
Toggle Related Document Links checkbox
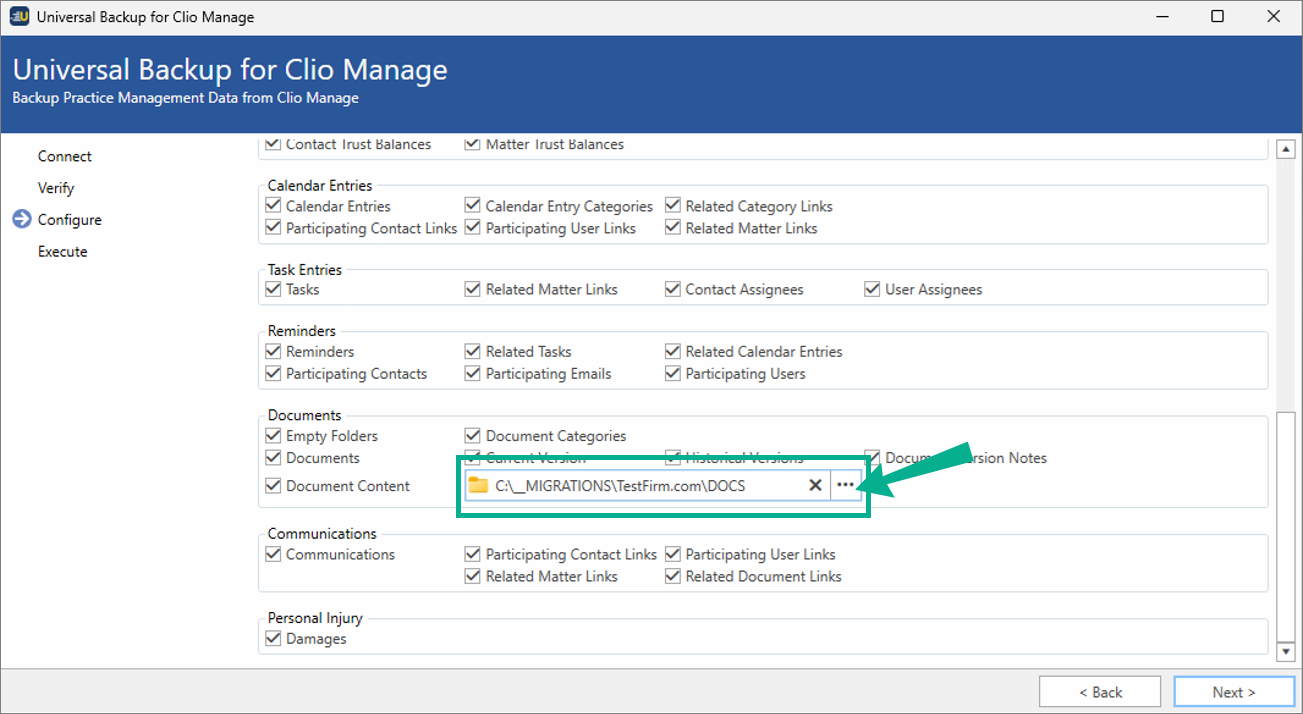(x=673, y=576)
